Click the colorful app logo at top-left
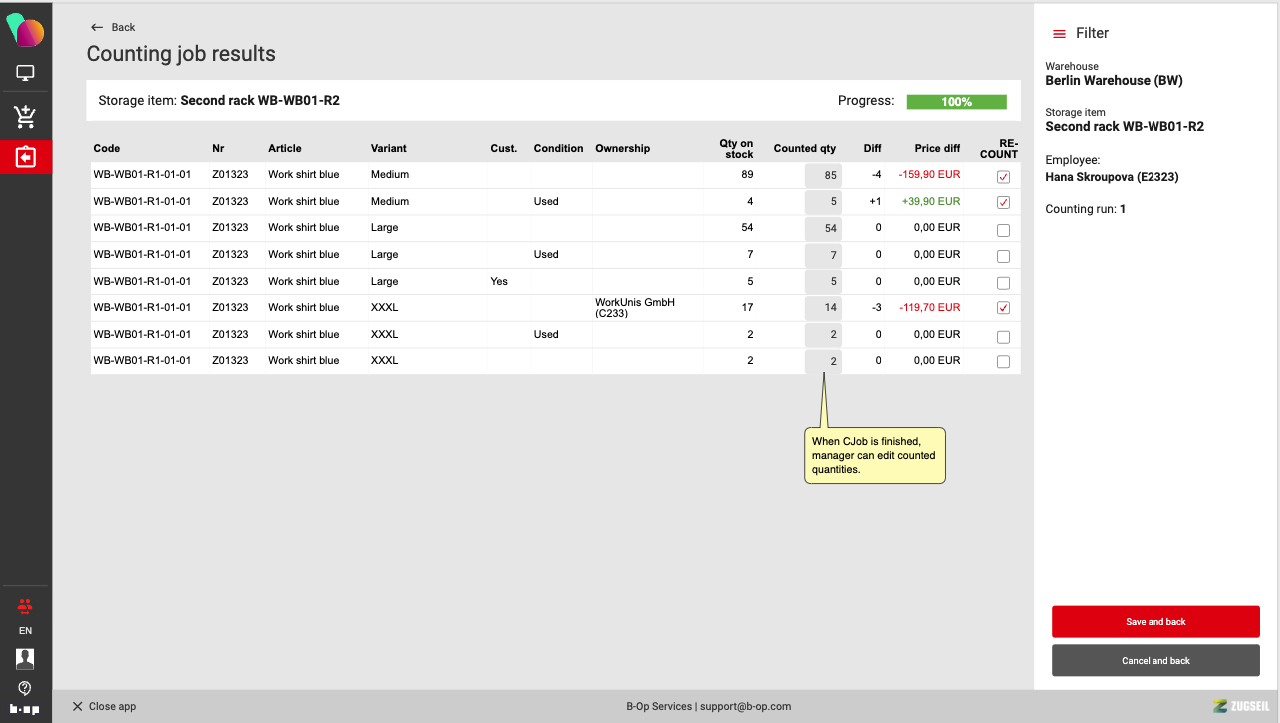 tap(25, 31)
